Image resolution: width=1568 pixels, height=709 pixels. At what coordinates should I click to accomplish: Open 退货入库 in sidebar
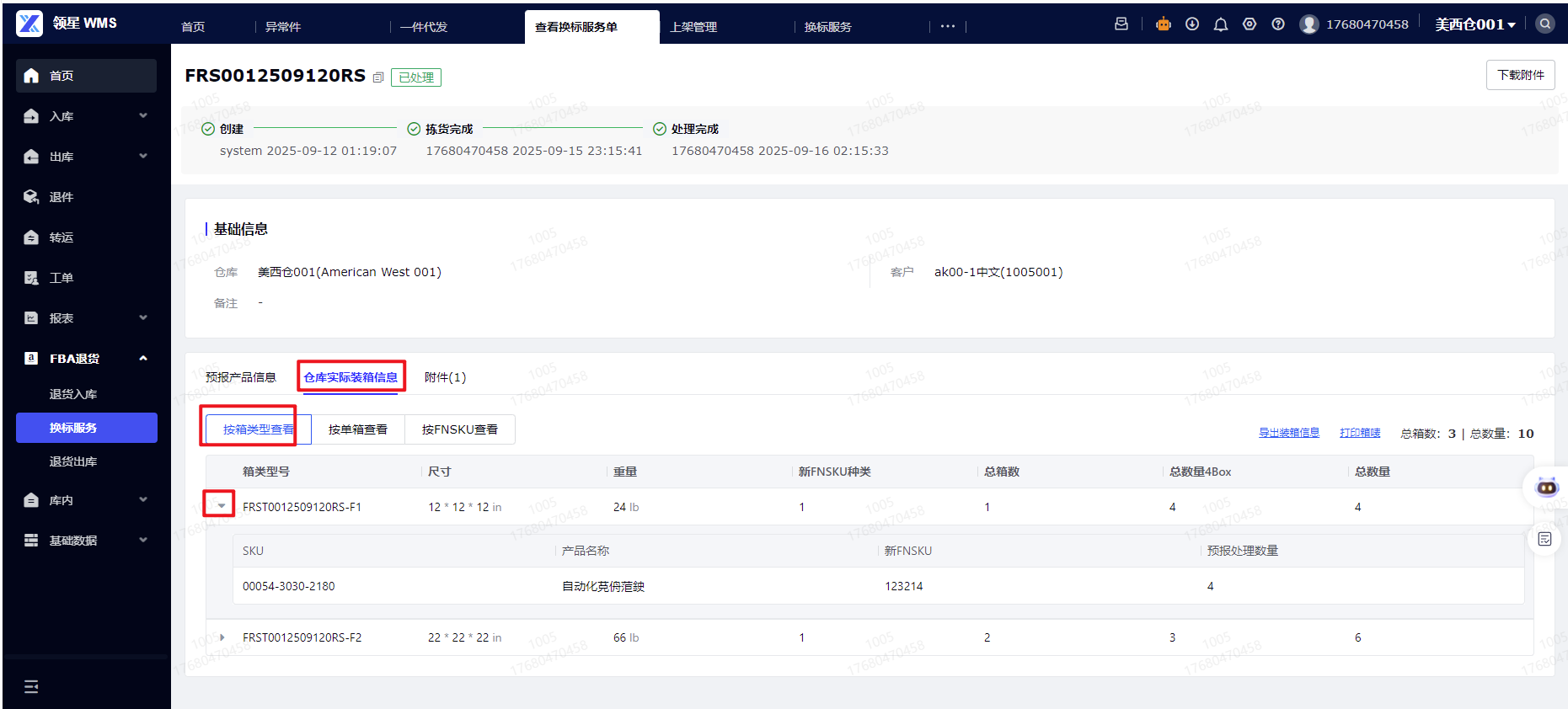(73, 394)
